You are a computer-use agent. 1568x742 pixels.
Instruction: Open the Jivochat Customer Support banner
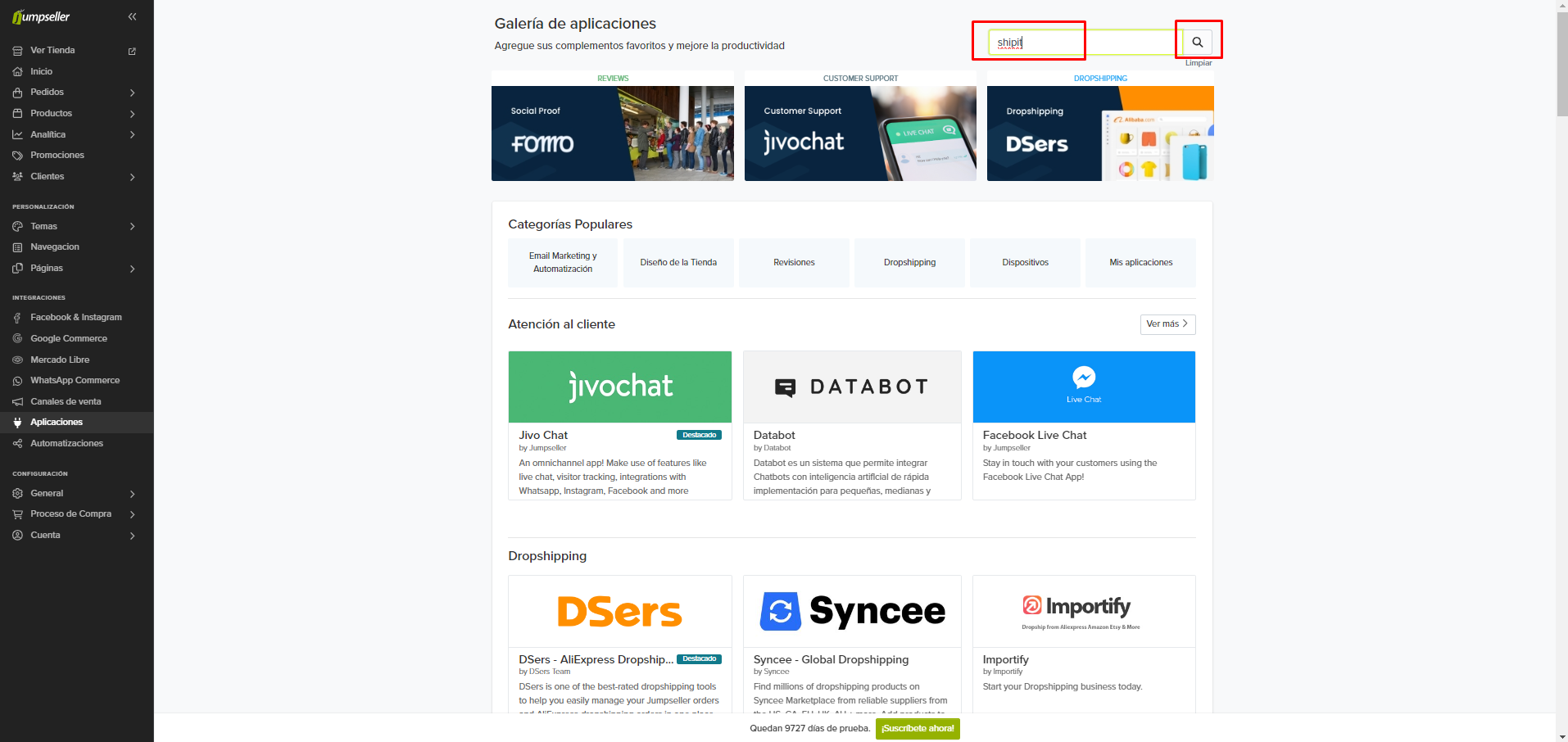point(860,133)
